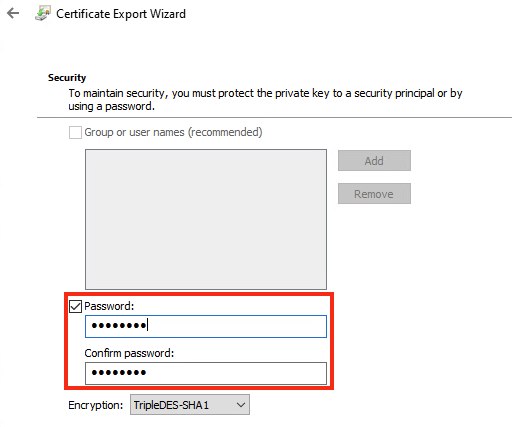529x427 pixels.
Task: Click the Remove button
Action: (374, 194)
